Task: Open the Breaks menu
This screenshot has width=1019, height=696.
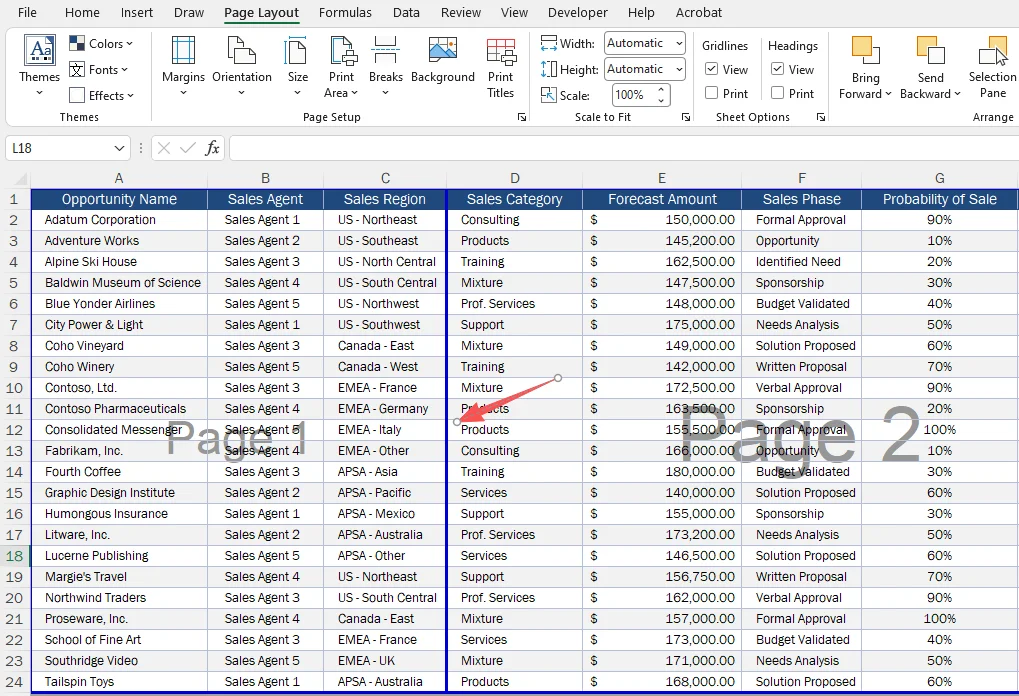Action: pyautogui.click(x=385, y=66)
